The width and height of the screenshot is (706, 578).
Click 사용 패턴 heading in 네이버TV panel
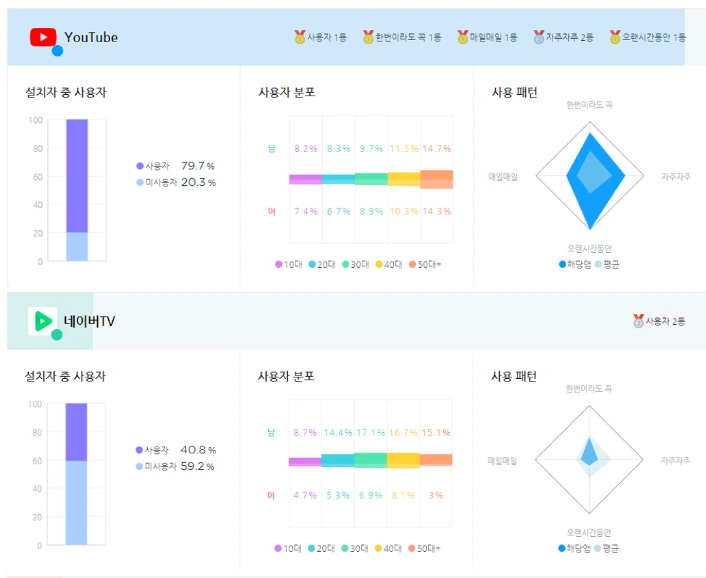click(514, 376)
